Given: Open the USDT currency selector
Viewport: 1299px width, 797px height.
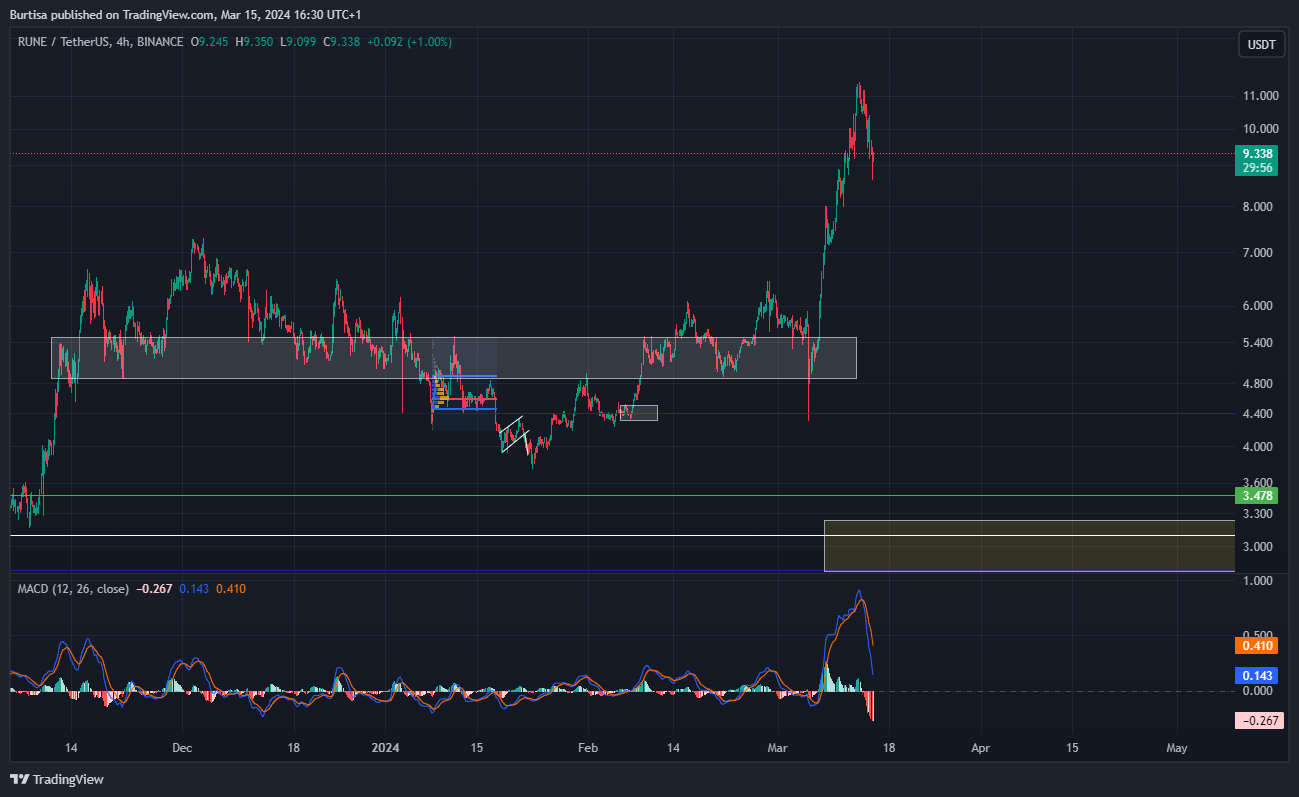Looking at the screenshot, I should point(1261,45).
